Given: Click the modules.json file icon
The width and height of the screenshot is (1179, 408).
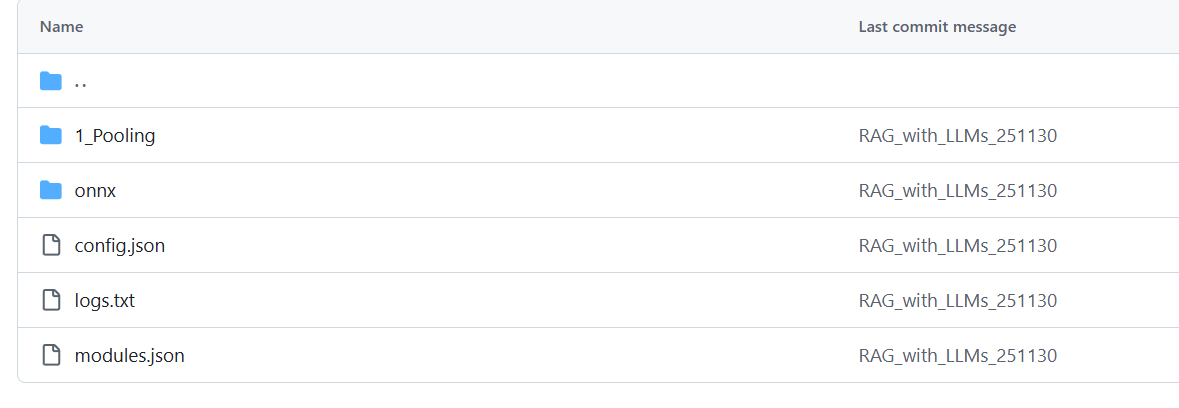Looking at the screenshot, I should click(50, 355).
